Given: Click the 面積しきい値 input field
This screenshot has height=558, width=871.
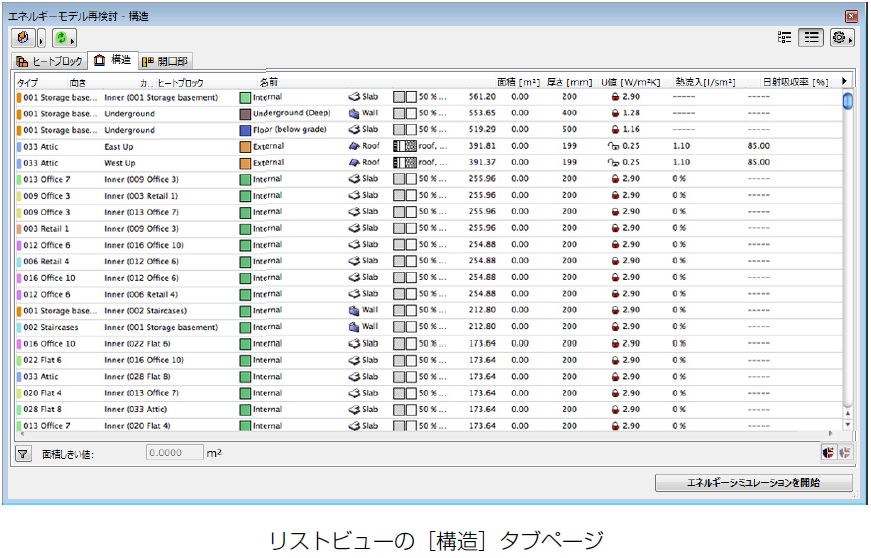Looking at the screenshot, I should pyautogui.click(x=175, y=453).
